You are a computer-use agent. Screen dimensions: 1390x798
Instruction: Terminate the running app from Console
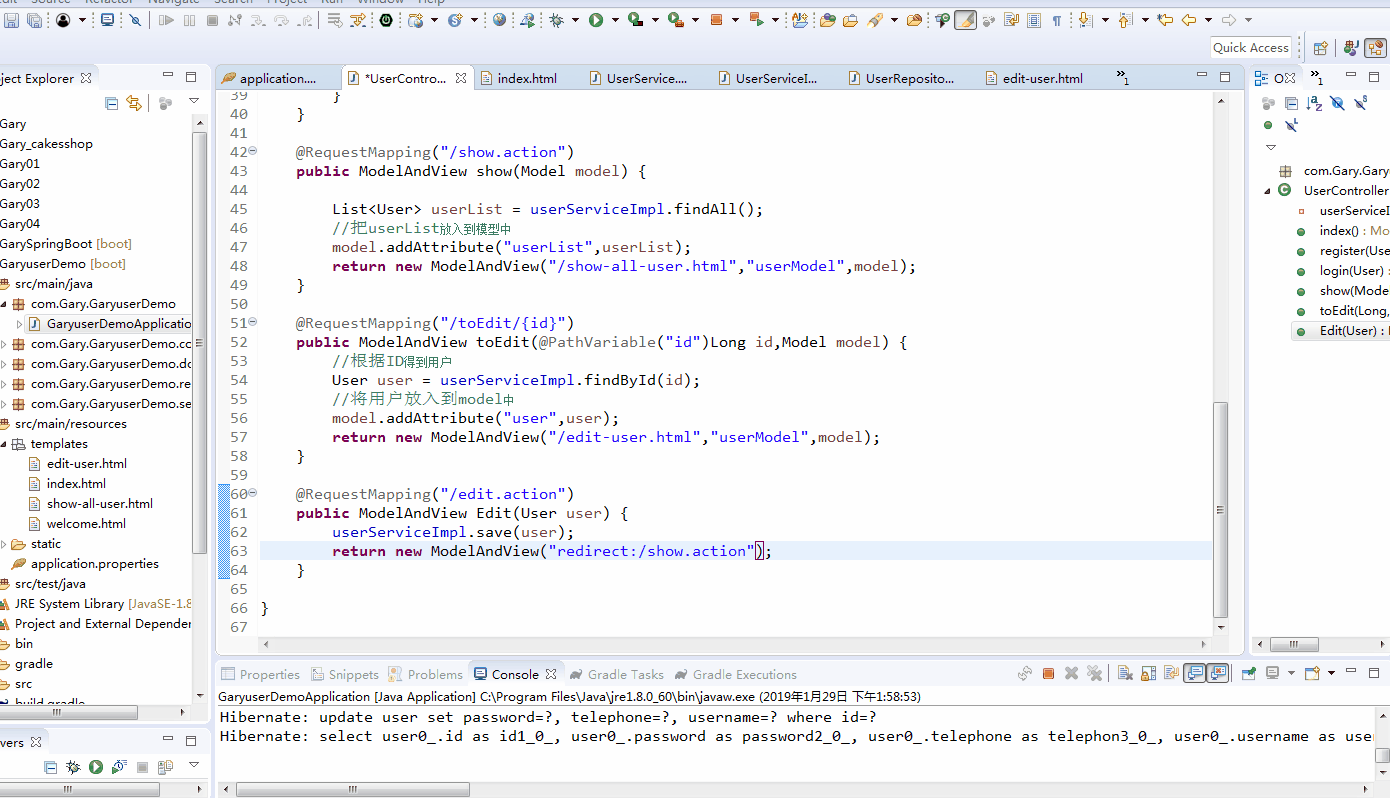coord(1048,674)
